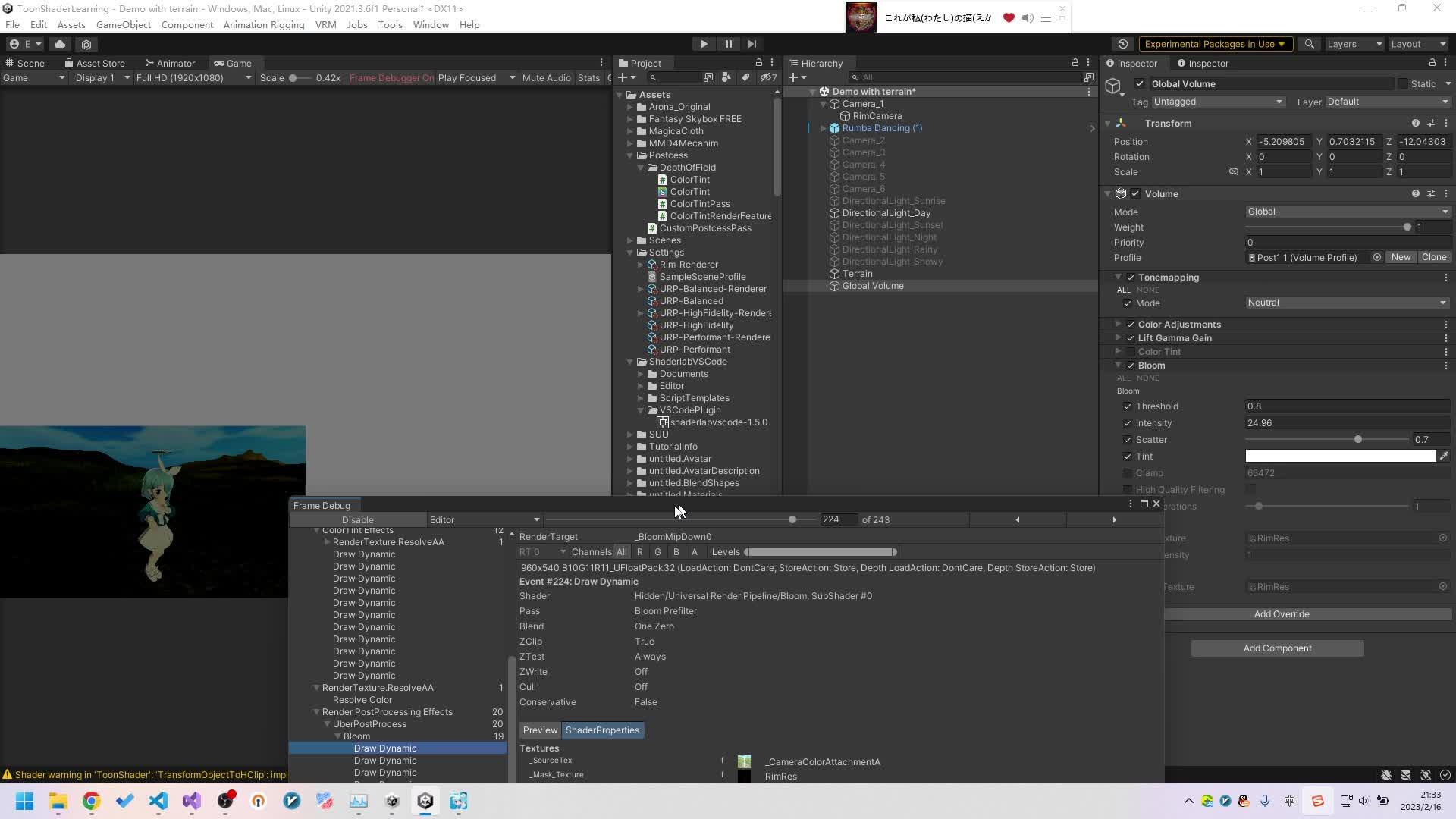1456x819 pixels.
Task: Adjust the Scatter slider in Bloom
Action: click(x=1357, y=439)
